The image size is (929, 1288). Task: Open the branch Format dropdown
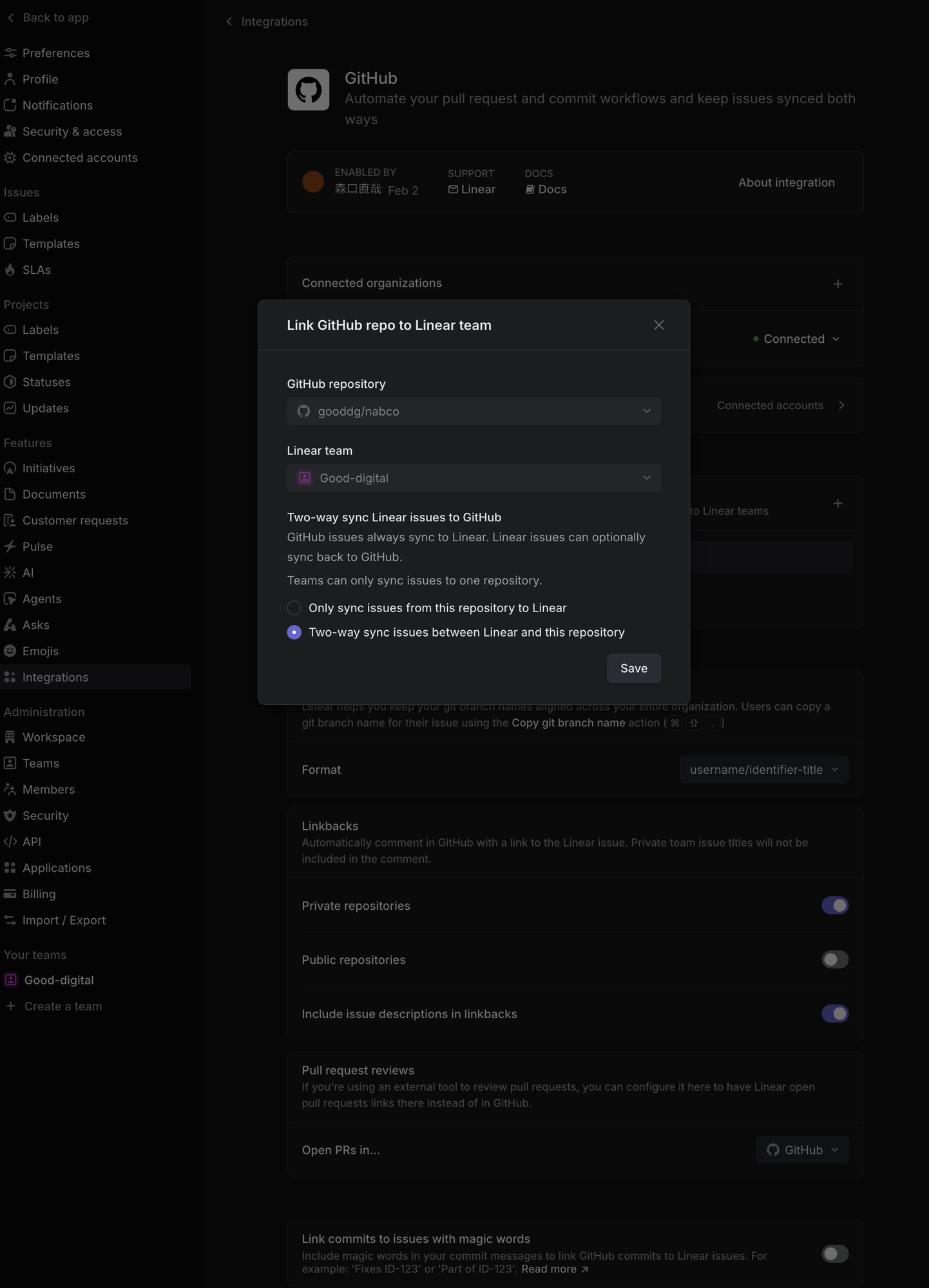pyautogui.click(x=764, y=769)
